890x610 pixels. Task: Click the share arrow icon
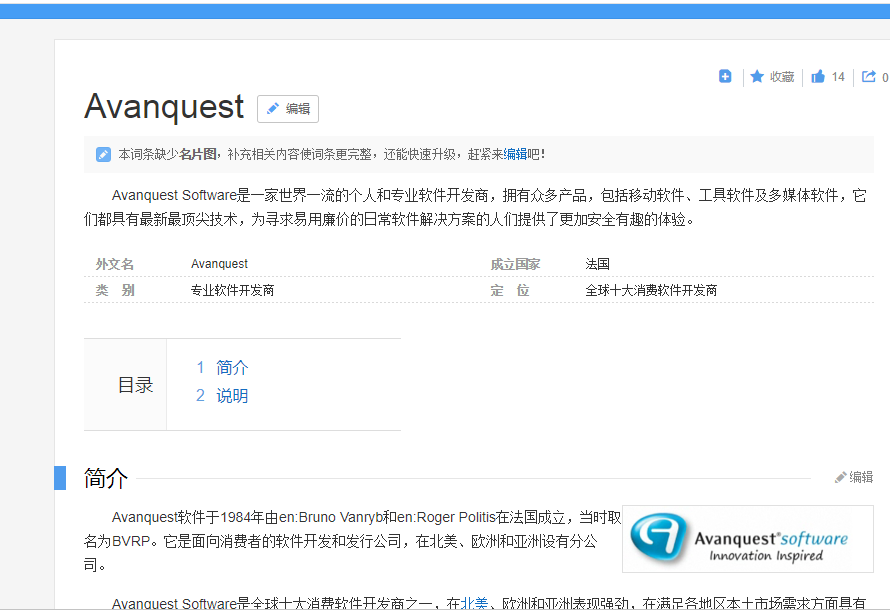(868, 76)
